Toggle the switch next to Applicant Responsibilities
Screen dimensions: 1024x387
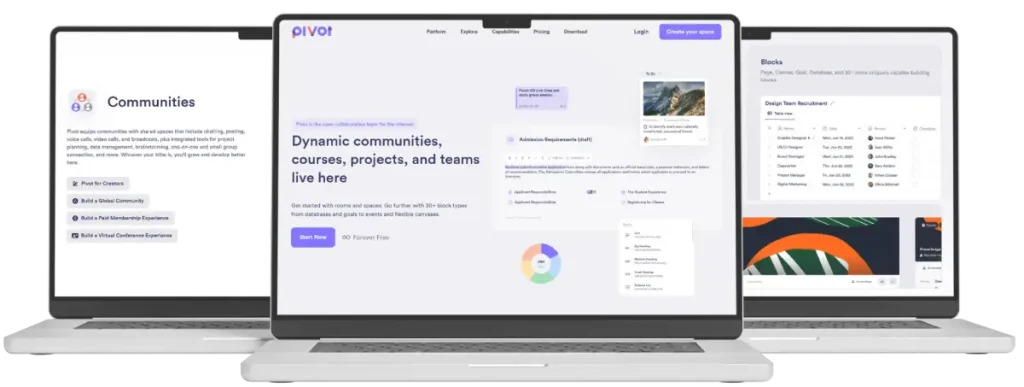click(592, 193)
